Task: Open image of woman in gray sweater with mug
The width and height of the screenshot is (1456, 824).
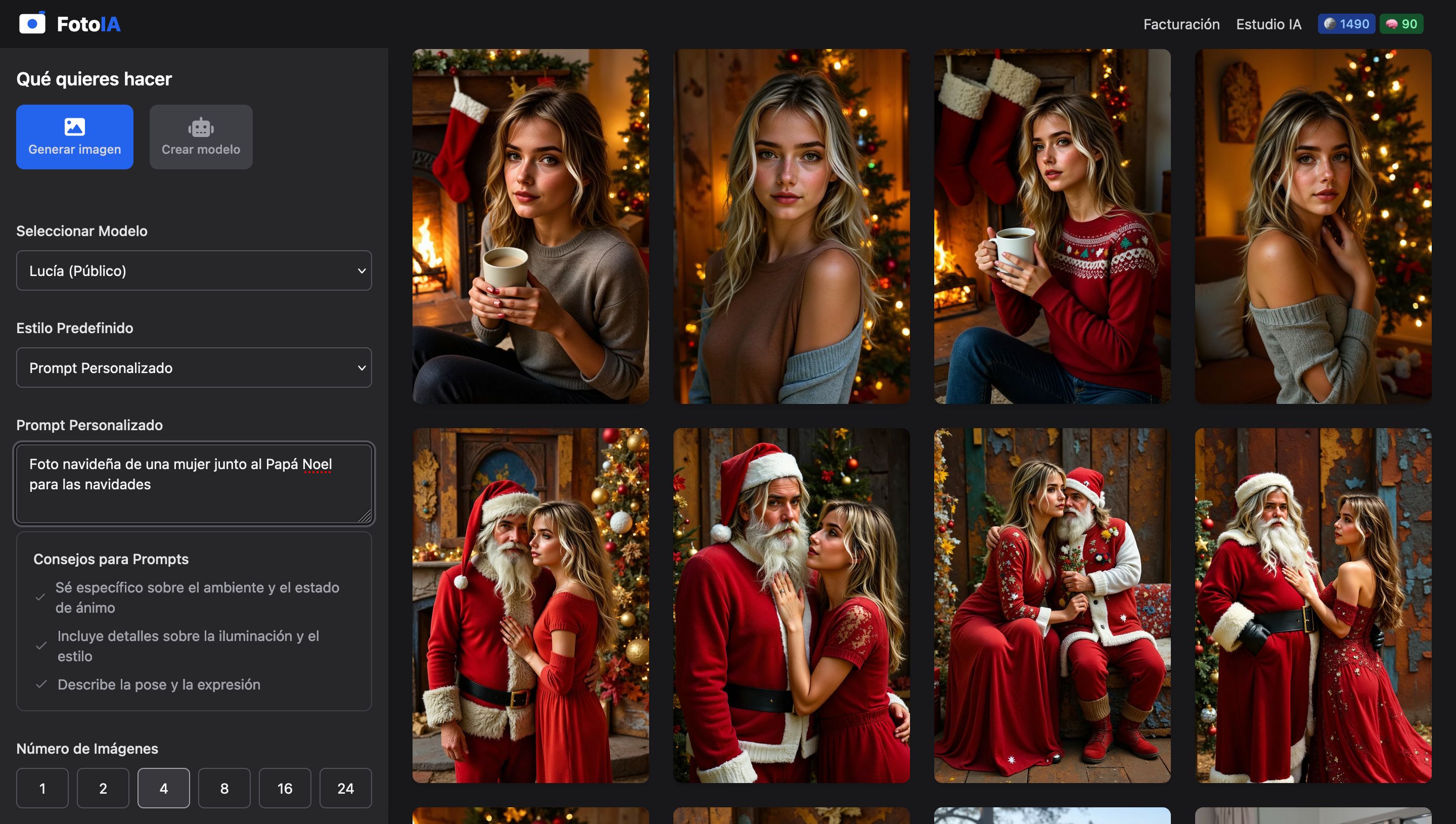Action: tap(530, 226)
